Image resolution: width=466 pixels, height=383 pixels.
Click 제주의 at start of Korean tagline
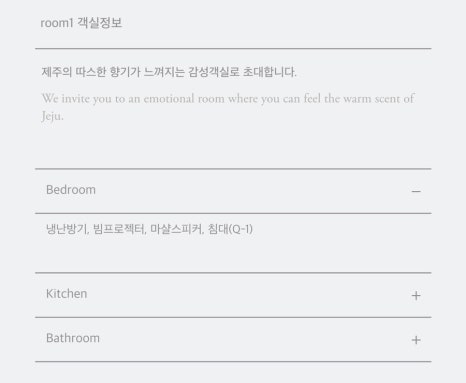pos(57,72)
